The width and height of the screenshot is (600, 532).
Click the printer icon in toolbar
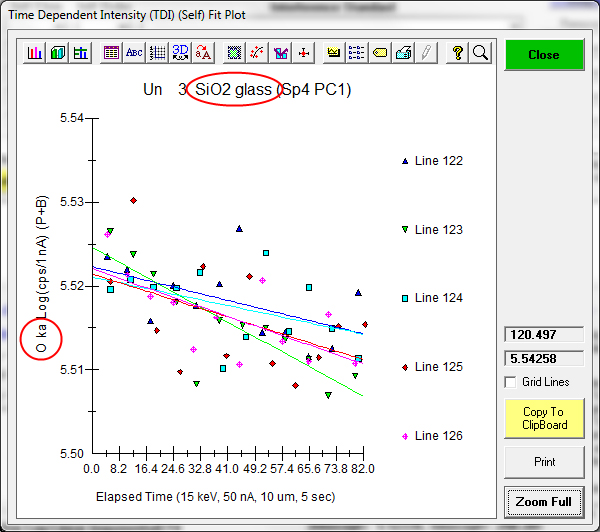tap(403, 53)
